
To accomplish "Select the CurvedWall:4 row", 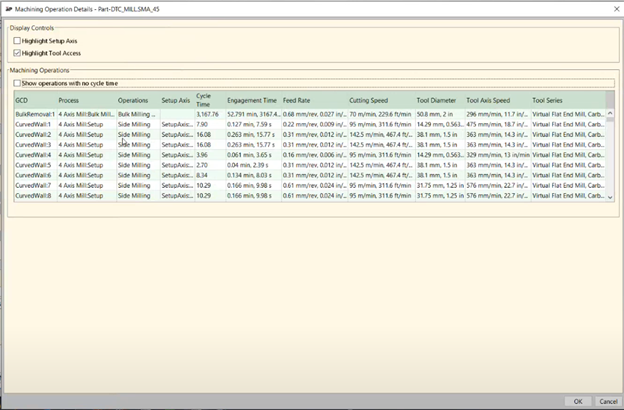I will tap(33, 155).
